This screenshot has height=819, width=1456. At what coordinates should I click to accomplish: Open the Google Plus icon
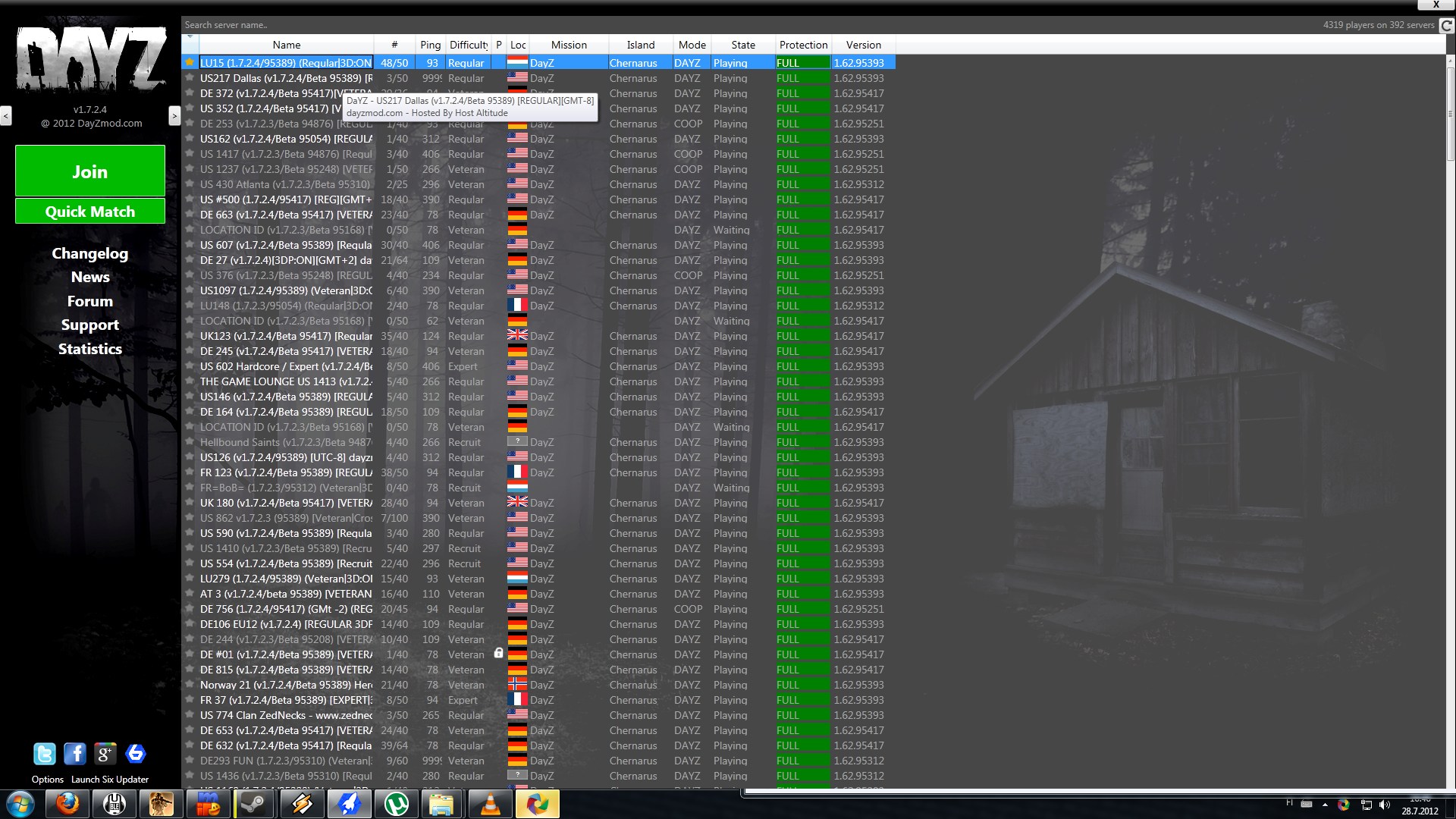[105, 754]
